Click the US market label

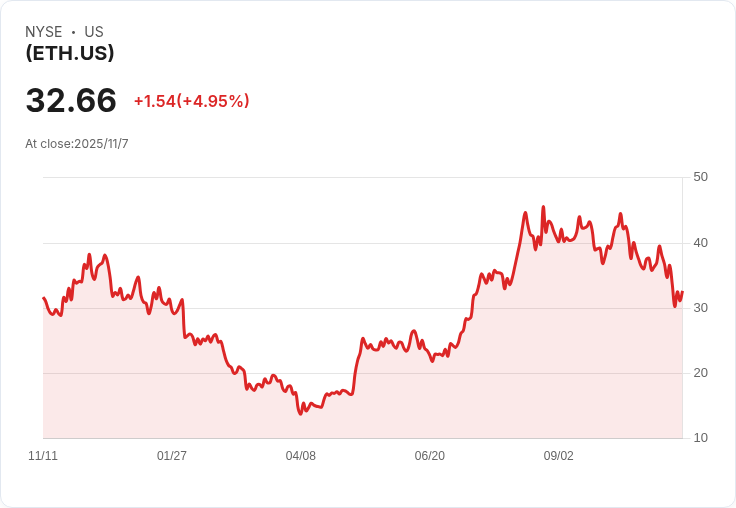94,32
